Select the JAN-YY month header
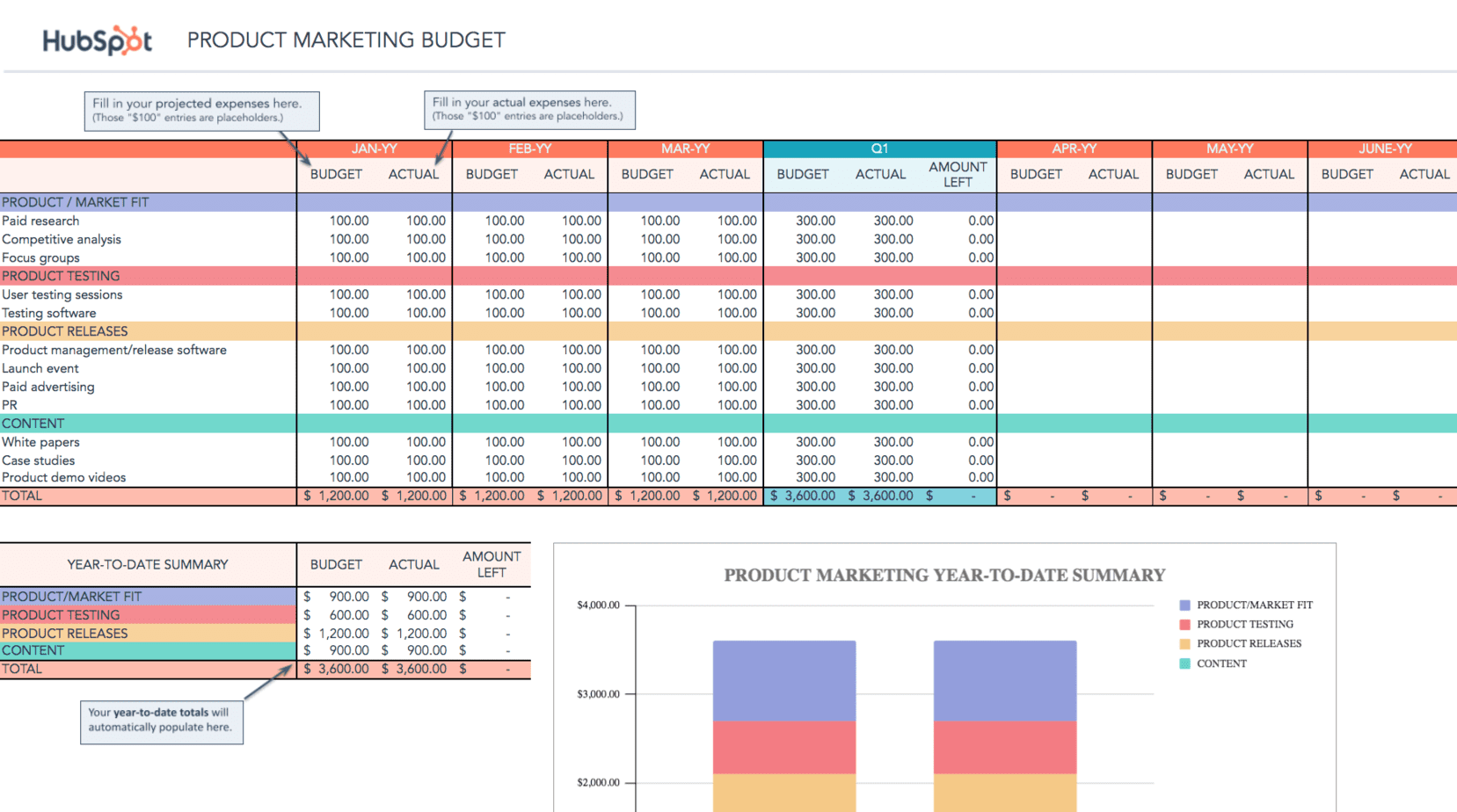This screenshot has width=1457, height=812. tap(374, 149)
